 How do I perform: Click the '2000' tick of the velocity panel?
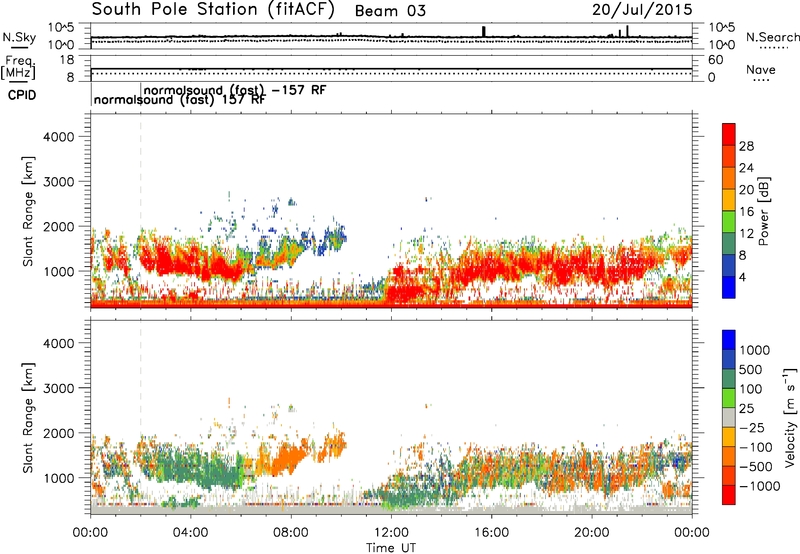58,433
